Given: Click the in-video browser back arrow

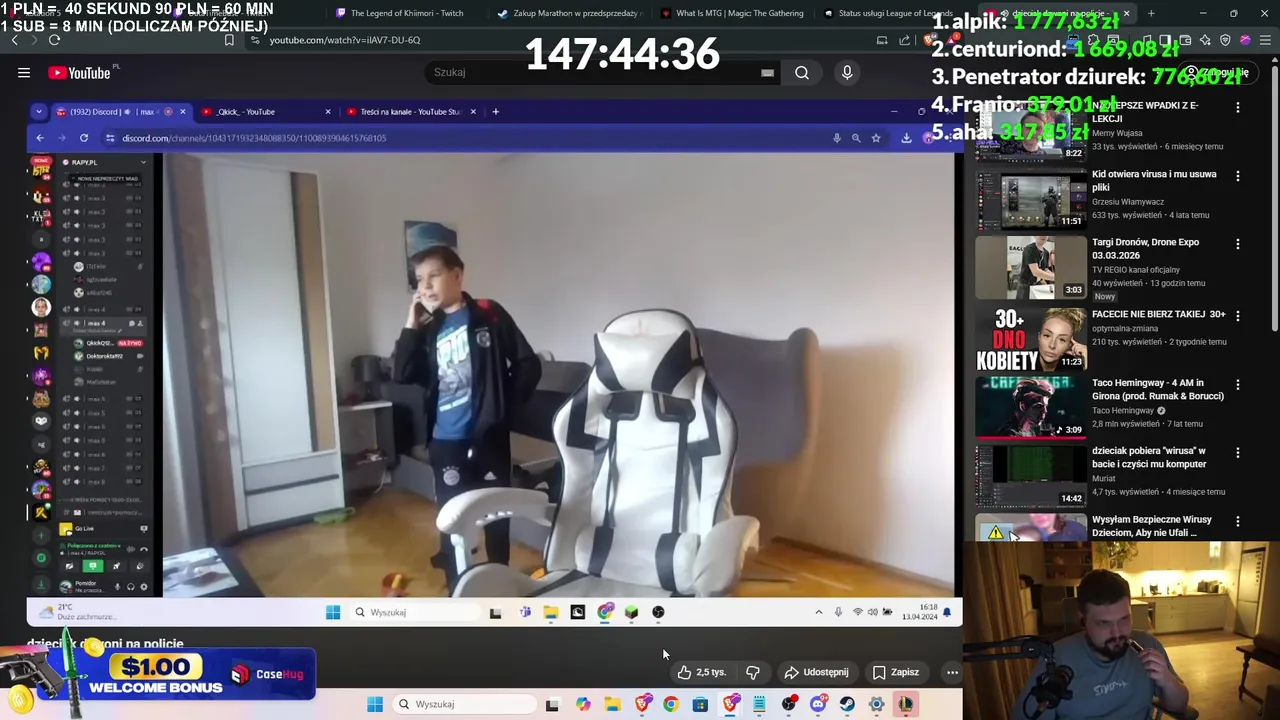Looking at the screenshot, I should [40, 138].
